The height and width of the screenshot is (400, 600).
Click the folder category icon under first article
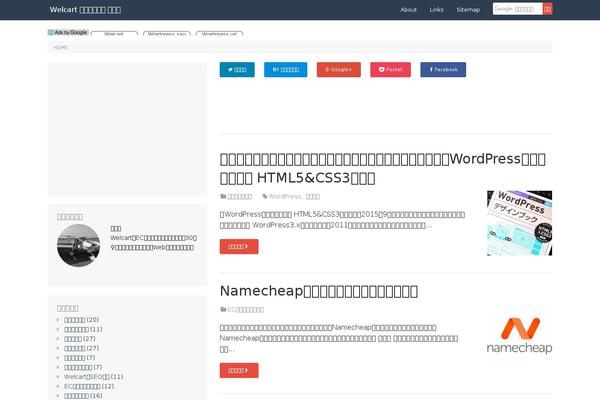[x=223, y=196]
